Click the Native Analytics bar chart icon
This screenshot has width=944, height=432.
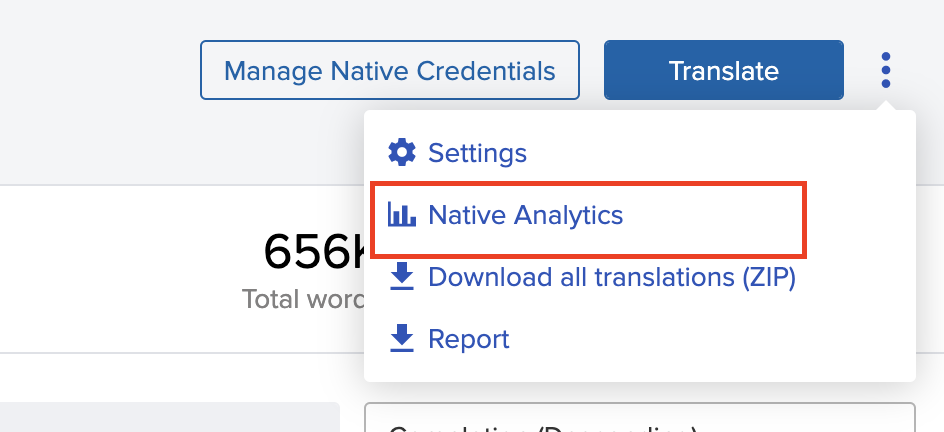pyautogui.click(x=402, y=215)
